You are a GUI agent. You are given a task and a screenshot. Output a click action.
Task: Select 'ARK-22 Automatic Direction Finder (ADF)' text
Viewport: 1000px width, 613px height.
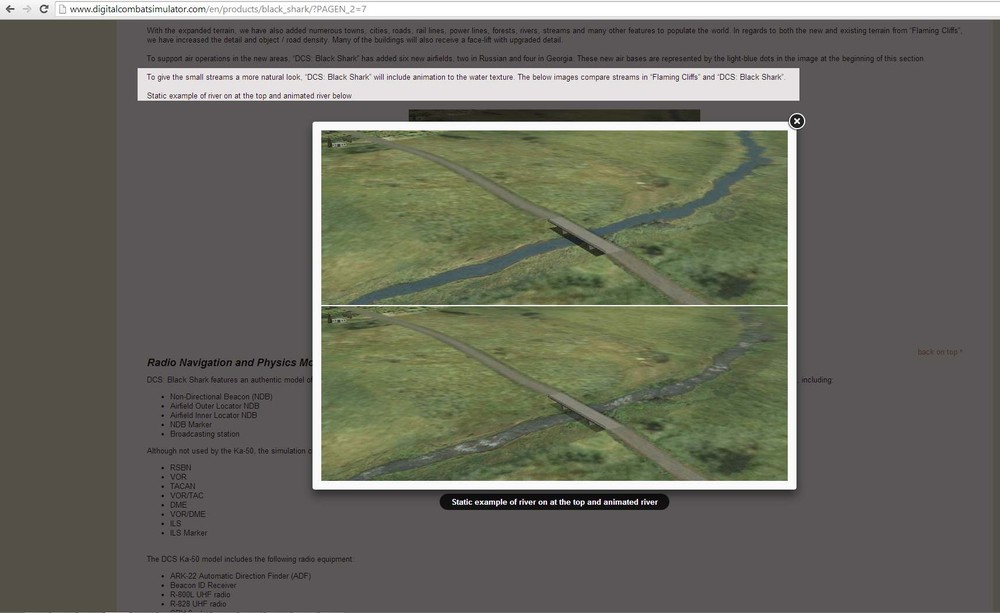239,576
